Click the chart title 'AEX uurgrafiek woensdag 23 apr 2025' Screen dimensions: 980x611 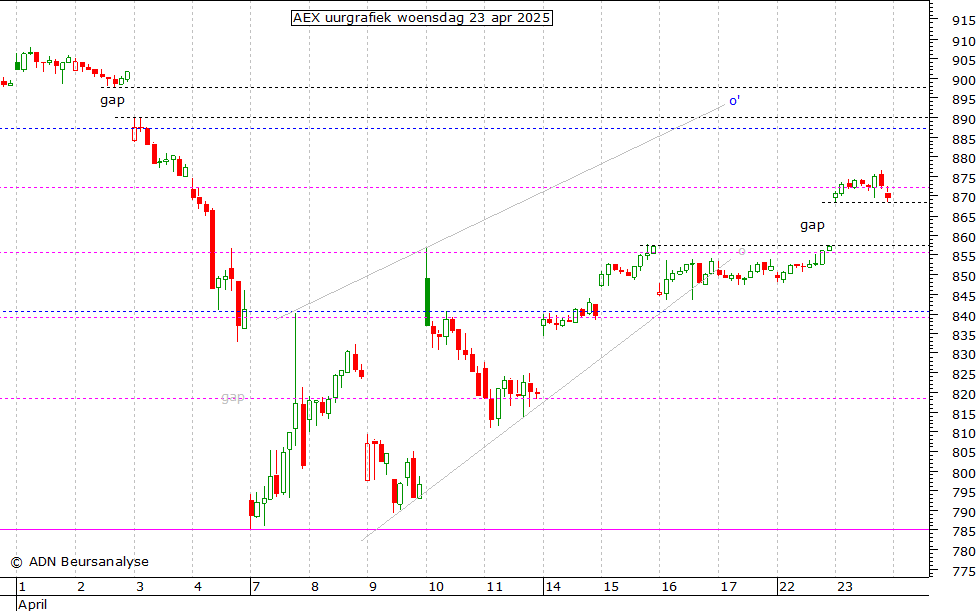click(x=422, y=17)
